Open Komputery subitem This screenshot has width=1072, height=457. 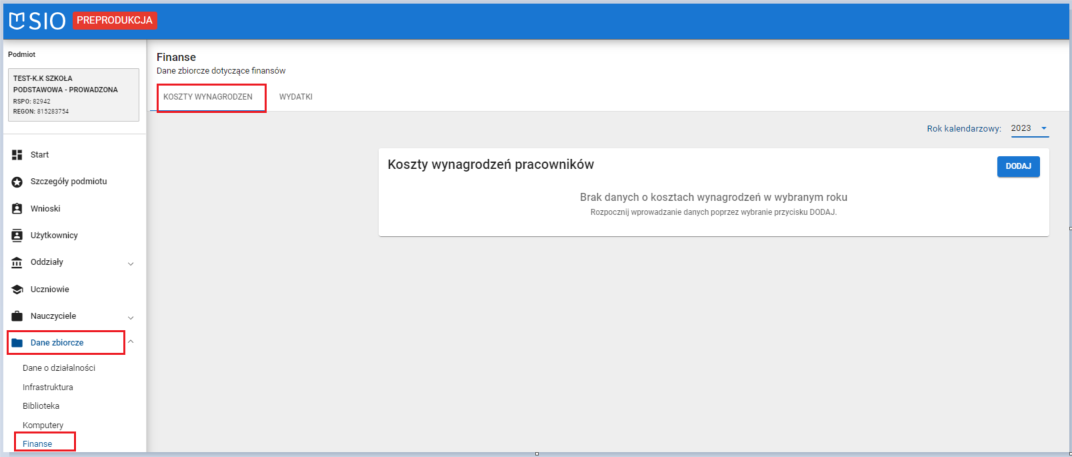43,425
